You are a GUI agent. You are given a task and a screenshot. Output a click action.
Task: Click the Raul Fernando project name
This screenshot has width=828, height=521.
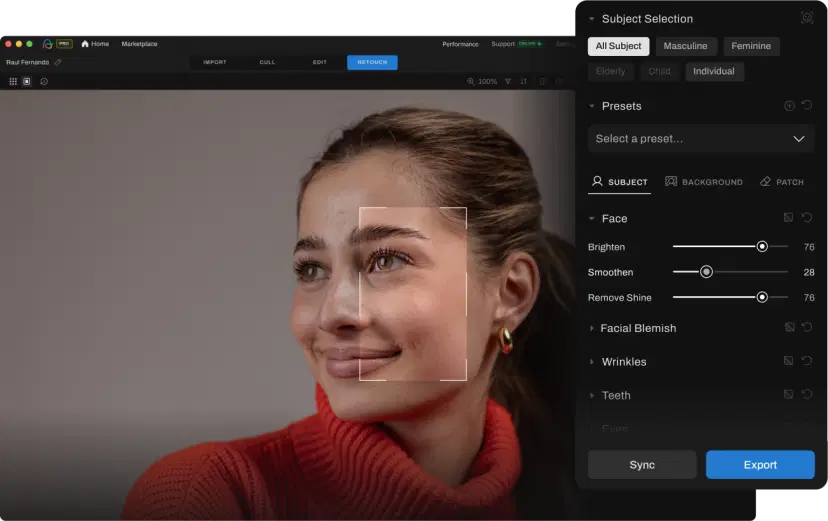[x=27, y=62]
